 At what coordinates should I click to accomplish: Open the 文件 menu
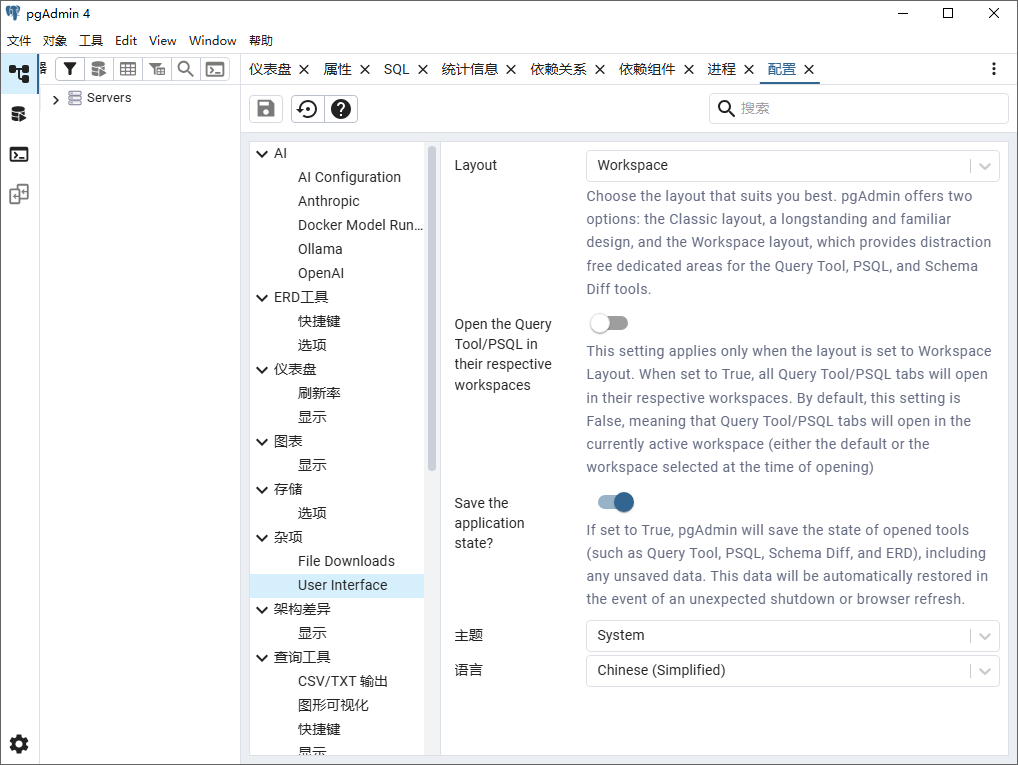[19, 41]
